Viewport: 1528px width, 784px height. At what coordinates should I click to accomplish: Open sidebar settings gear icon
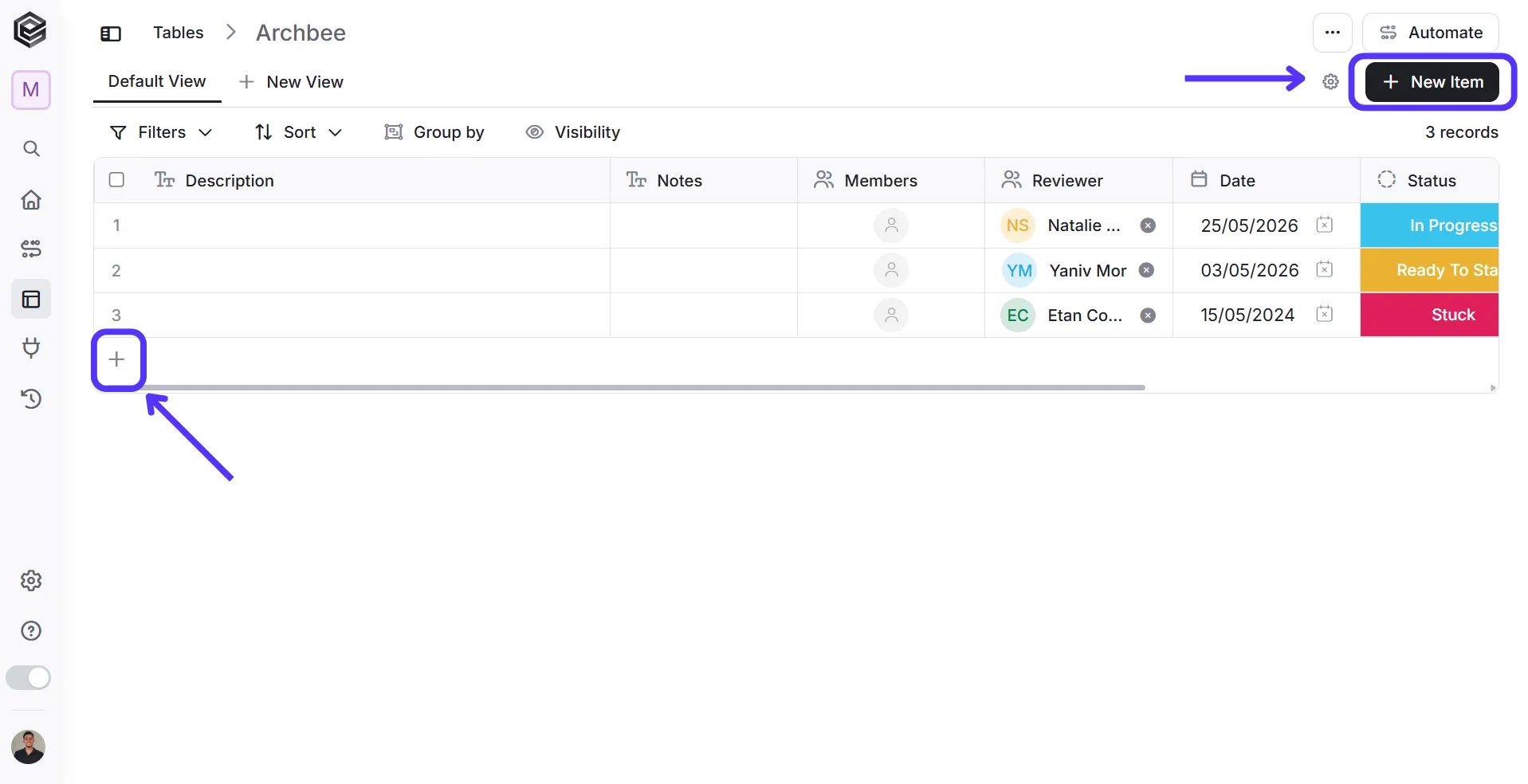point(31,580)
